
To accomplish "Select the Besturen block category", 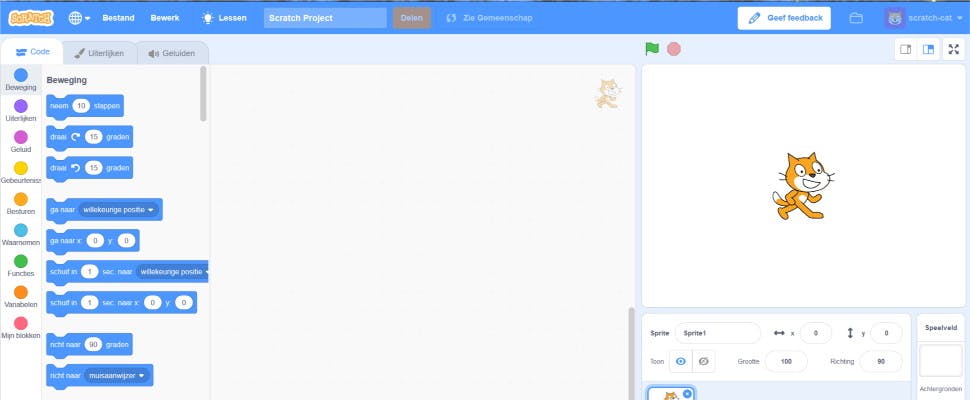I will pyautogui.click(x=21, y=203).
